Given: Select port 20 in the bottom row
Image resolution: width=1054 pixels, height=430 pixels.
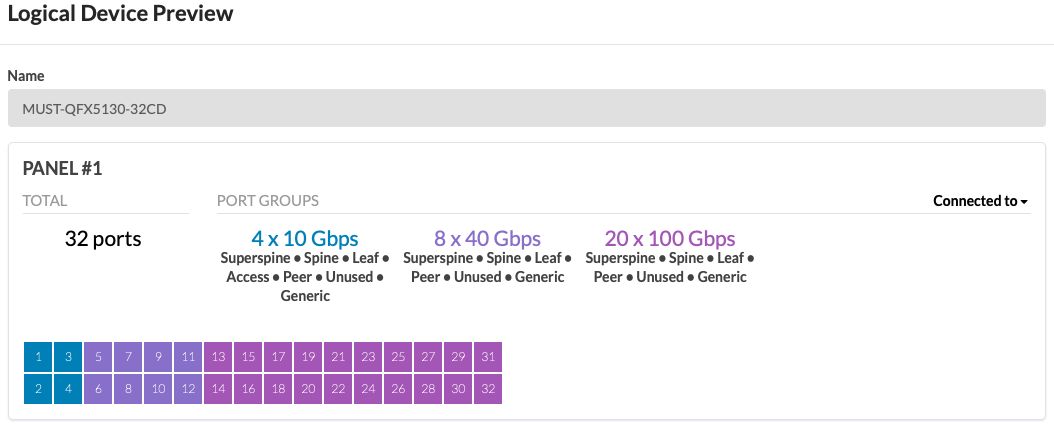Looking at the screenshot, I should [x=308, y=389].
